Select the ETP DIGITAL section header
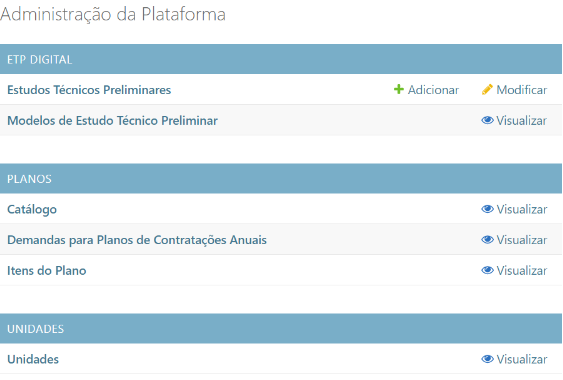The image size is (563, 380). coord(281,59)
